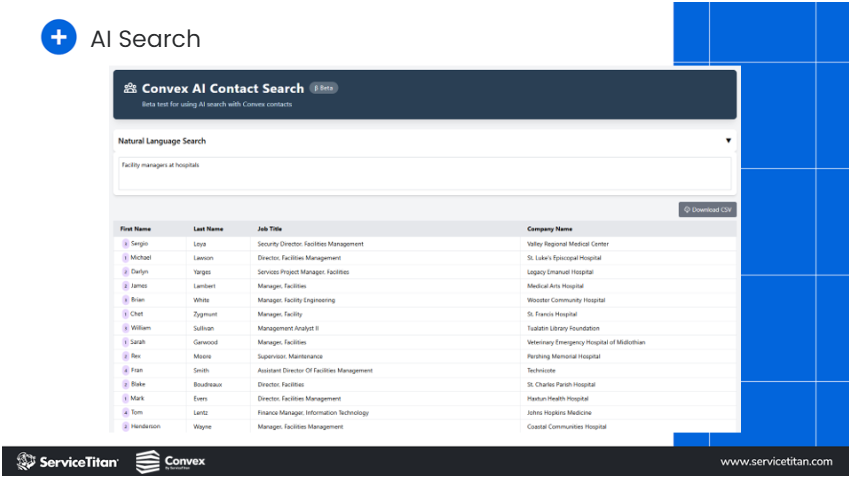Image resolution: width=851 pixels, height=478 pixels.
Task: Click the contacts icon beside Convex AI Contact Search
Action: [x=130, y=88]
